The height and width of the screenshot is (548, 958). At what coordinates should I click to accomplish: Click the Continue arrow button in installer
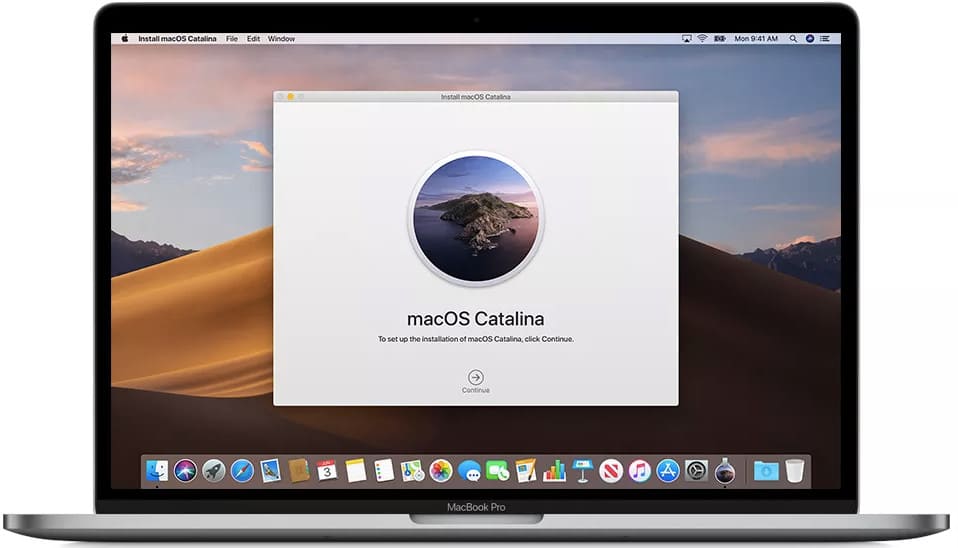click(475, 377)
